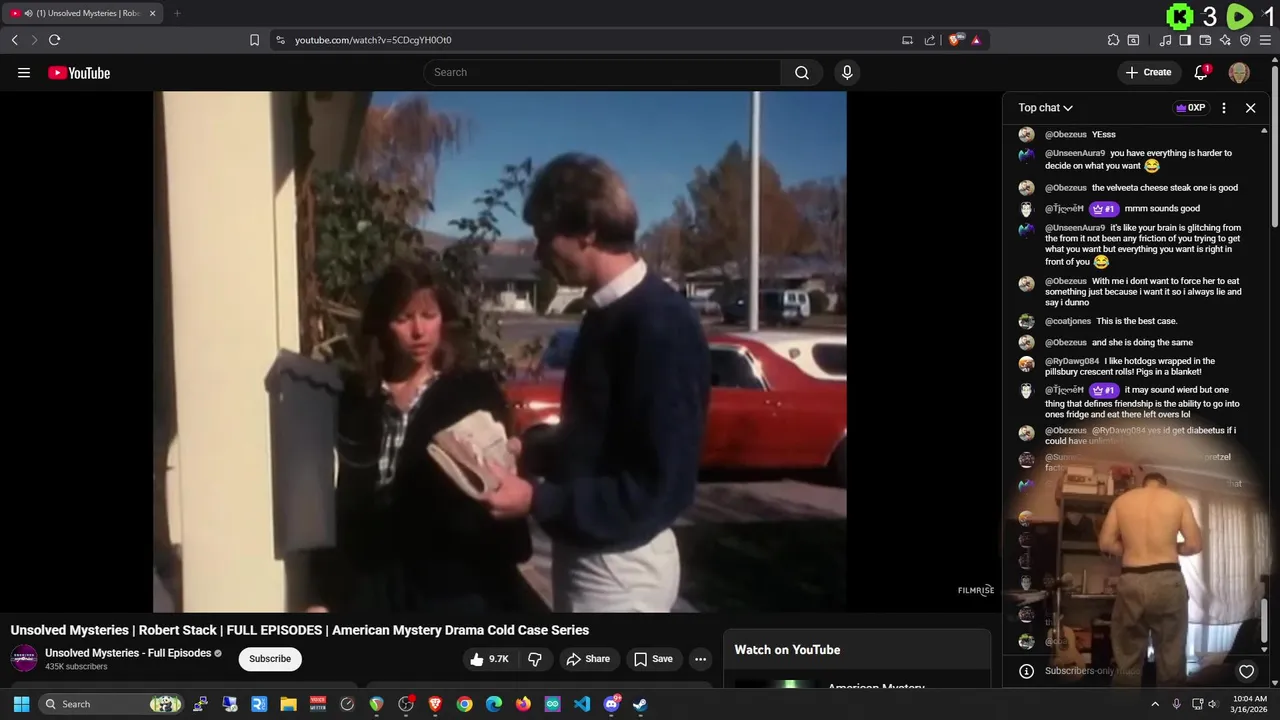Click the Brave Shields lion icon
This screenshot has height=720, width=1280.
956,40
